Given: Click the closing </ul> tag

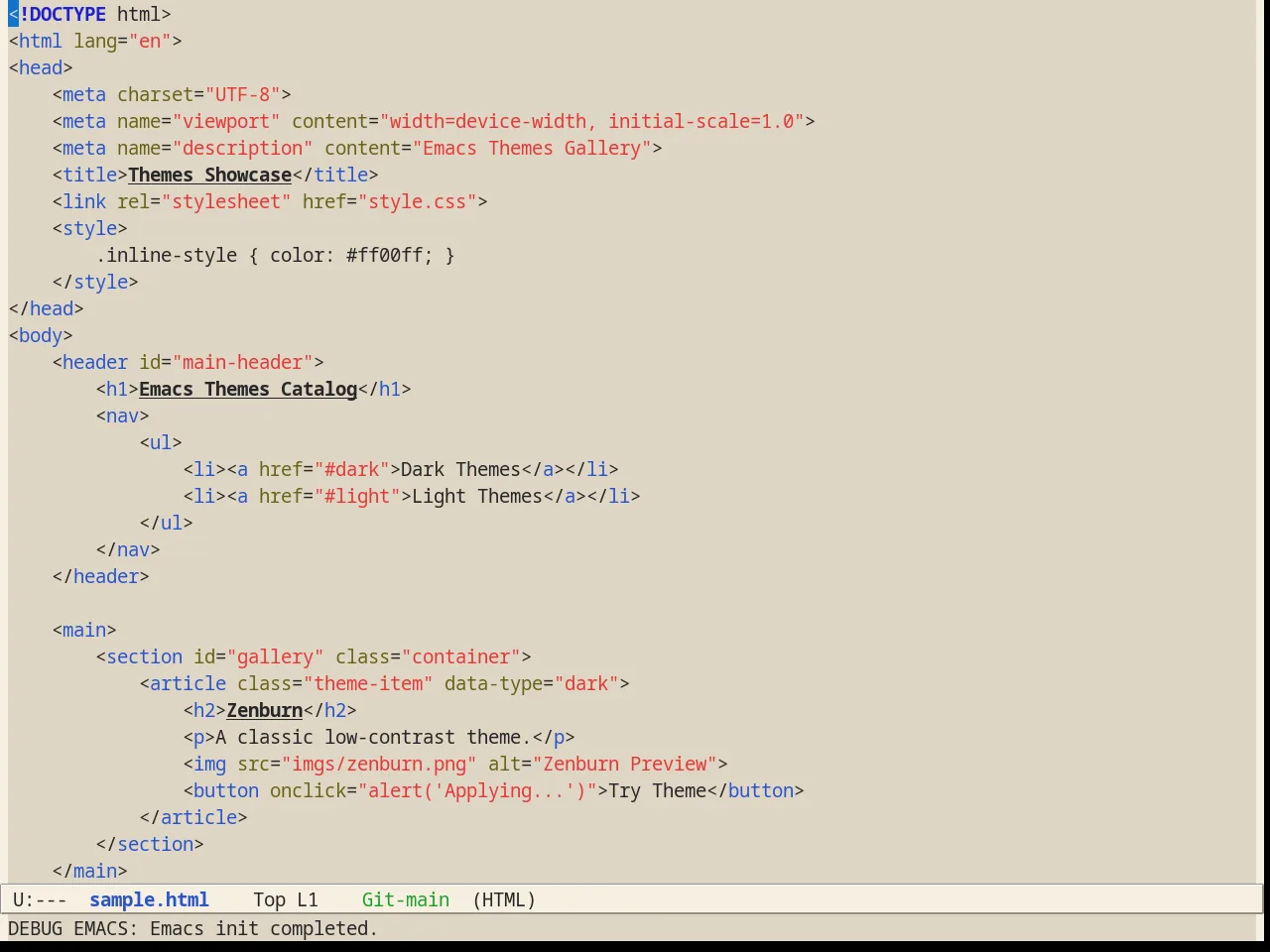Looking at the screenshot, I should pyautogui.click(x=166, y=523).
